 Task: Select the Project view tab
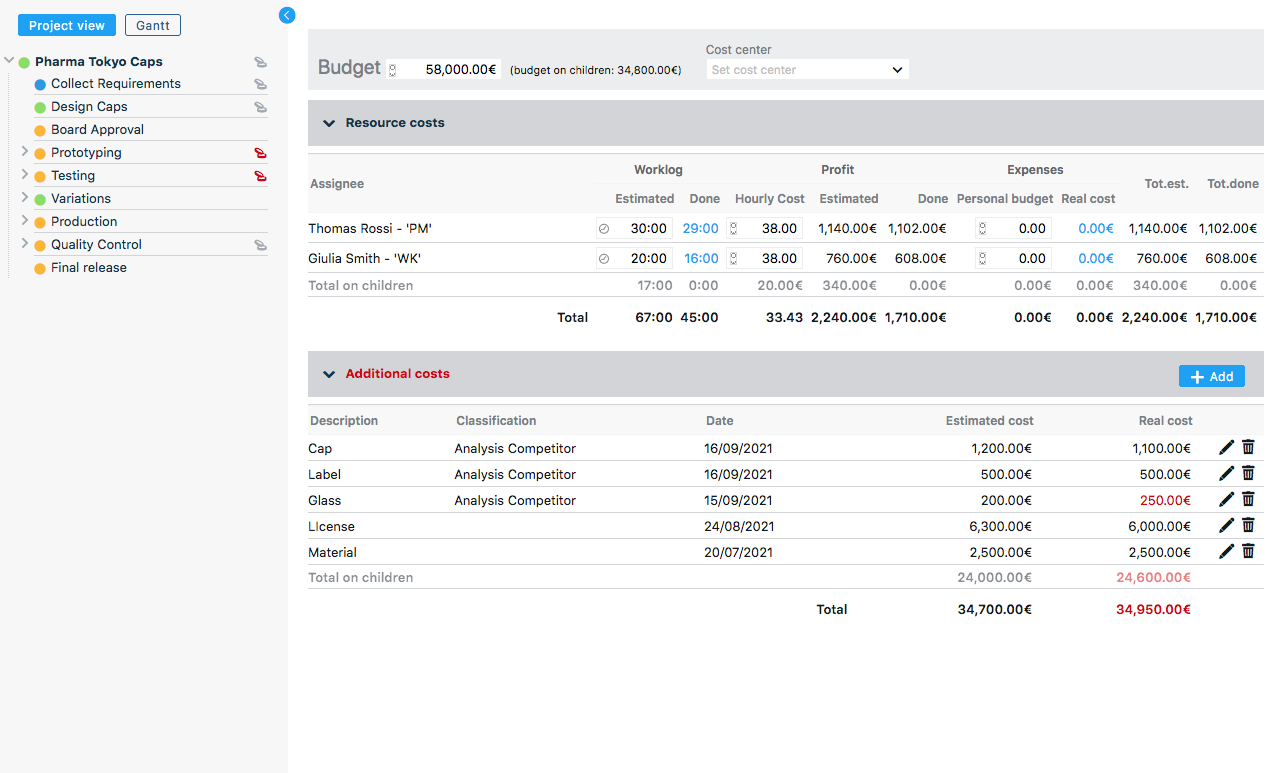[x=67, y=26]
